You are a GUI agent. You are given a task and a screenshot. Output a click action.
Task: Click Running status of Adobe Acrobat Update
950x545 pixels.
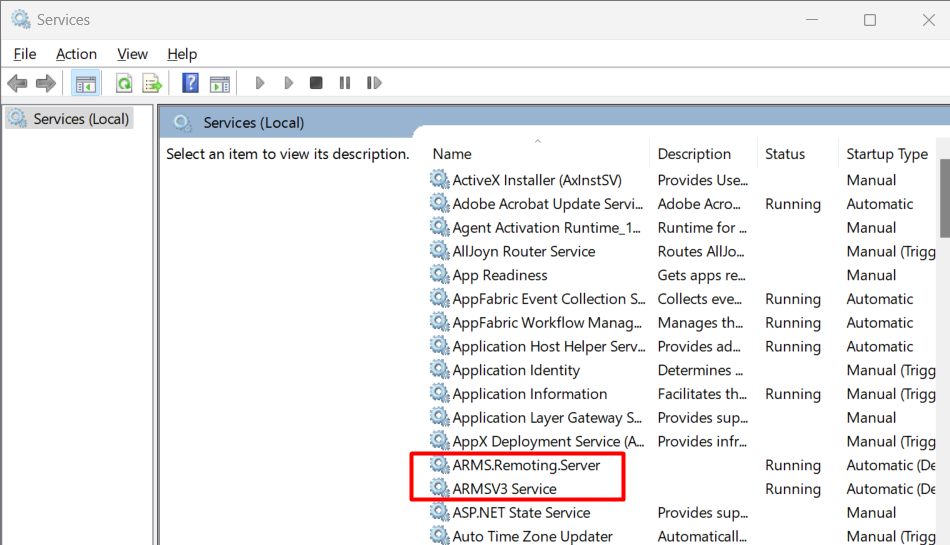pyautogui.click(x=792, y=204)
